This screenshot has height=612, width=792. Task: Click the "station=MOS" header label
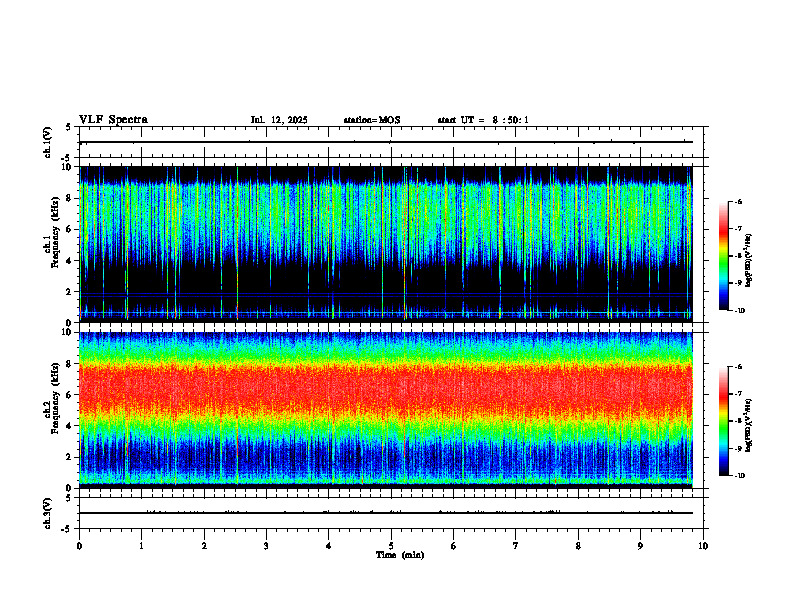pos(372,120)
